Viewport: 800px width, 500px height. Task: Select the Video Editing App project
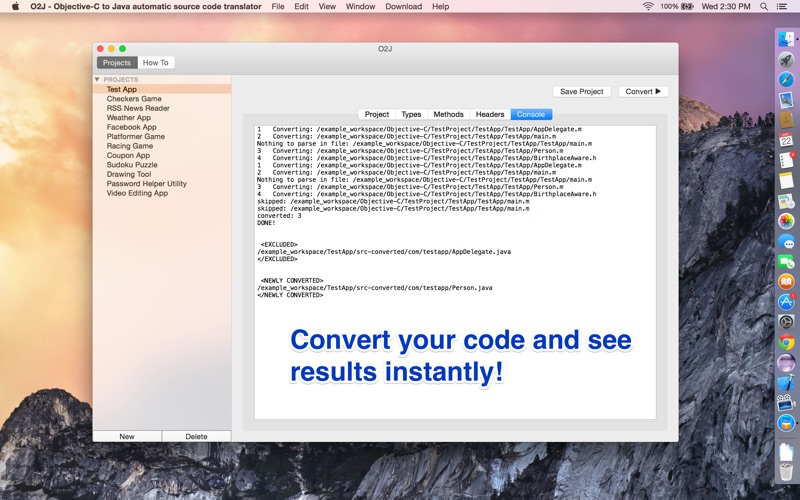[162, 193]
